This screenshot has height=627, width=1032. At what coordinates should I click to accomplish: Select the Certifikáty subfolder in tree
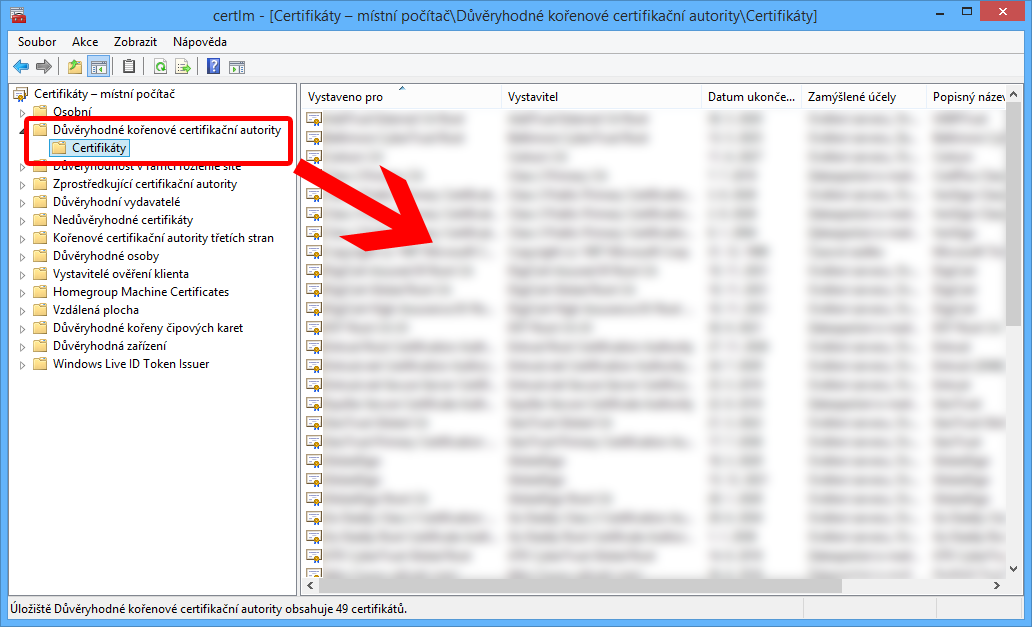(x=99, y=148)
